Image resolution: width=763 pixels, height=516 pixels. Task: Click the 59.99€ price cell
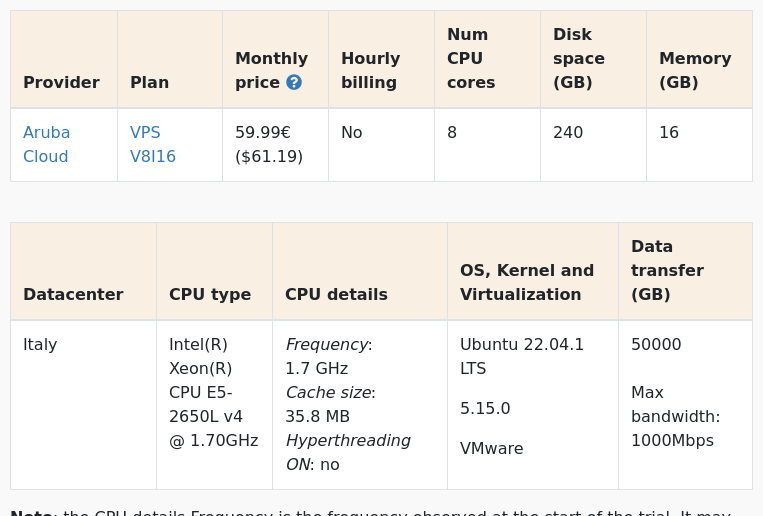[x=263, y=132]
